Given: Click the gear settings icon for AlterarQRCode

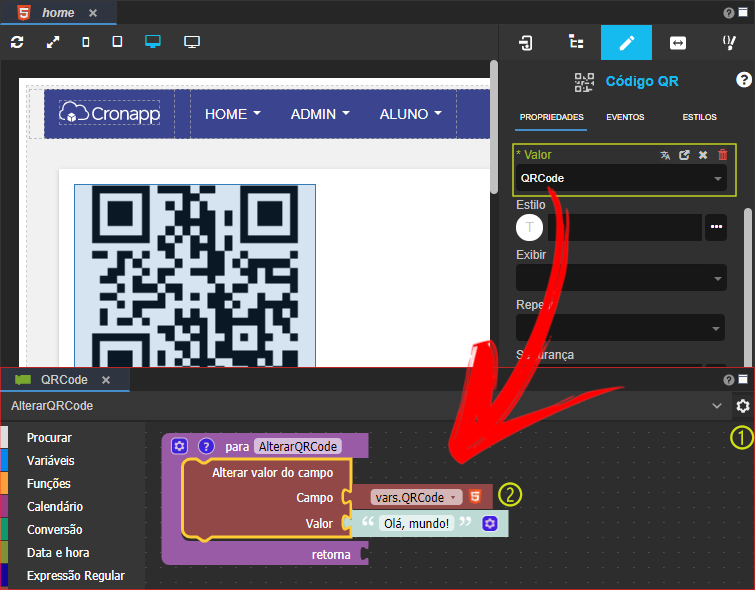Looking at the screenshot, I should (x=742, y=406).
